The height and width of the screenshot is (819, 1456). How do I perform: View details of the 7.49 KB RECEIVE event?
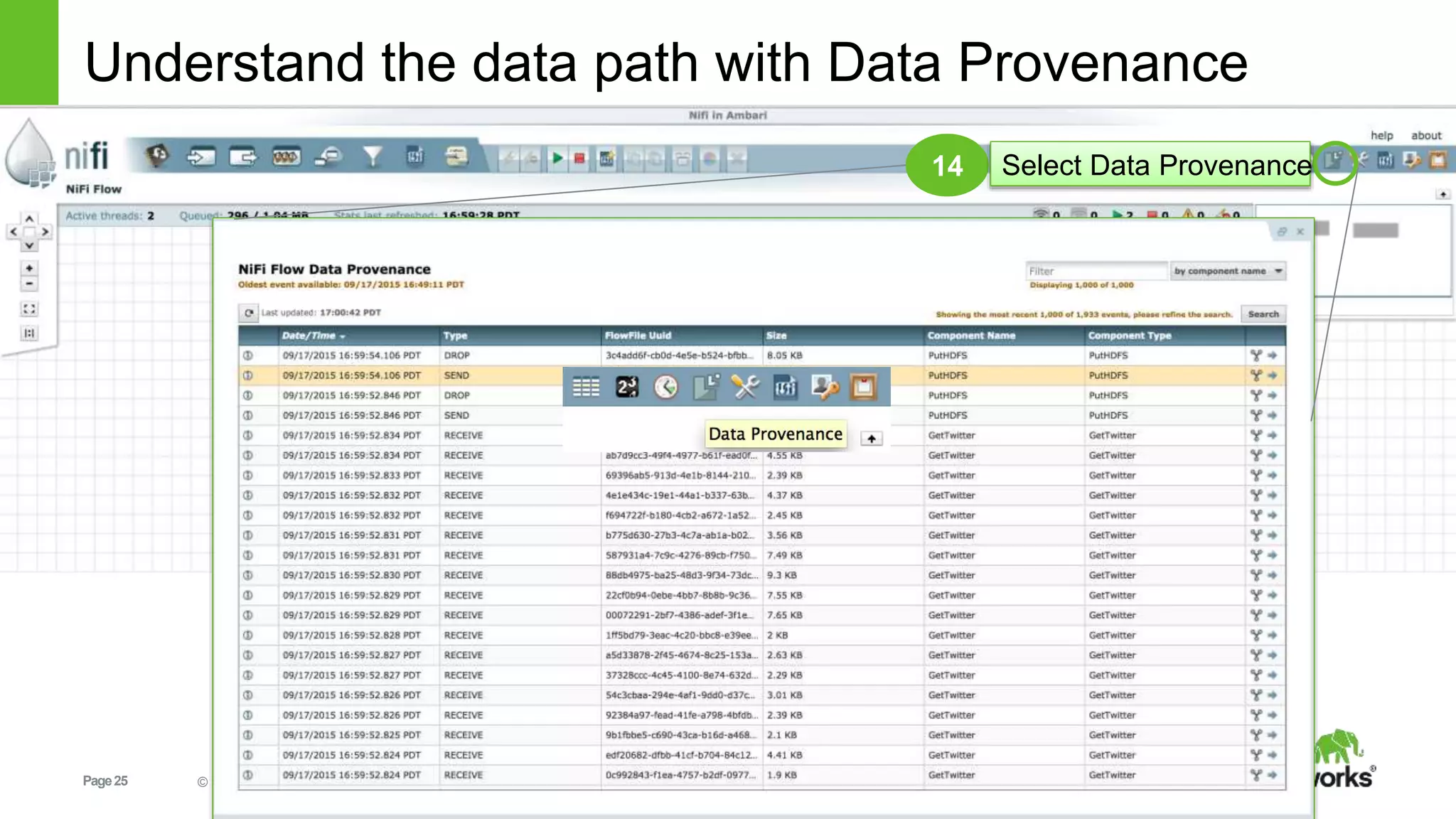click(247, 555)
